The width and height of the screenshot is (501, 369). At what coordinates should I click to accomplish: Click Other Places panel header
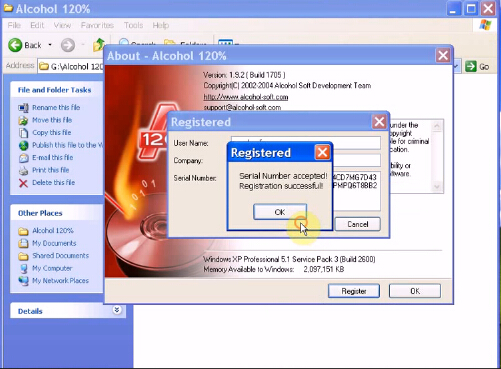click(57, 213)
